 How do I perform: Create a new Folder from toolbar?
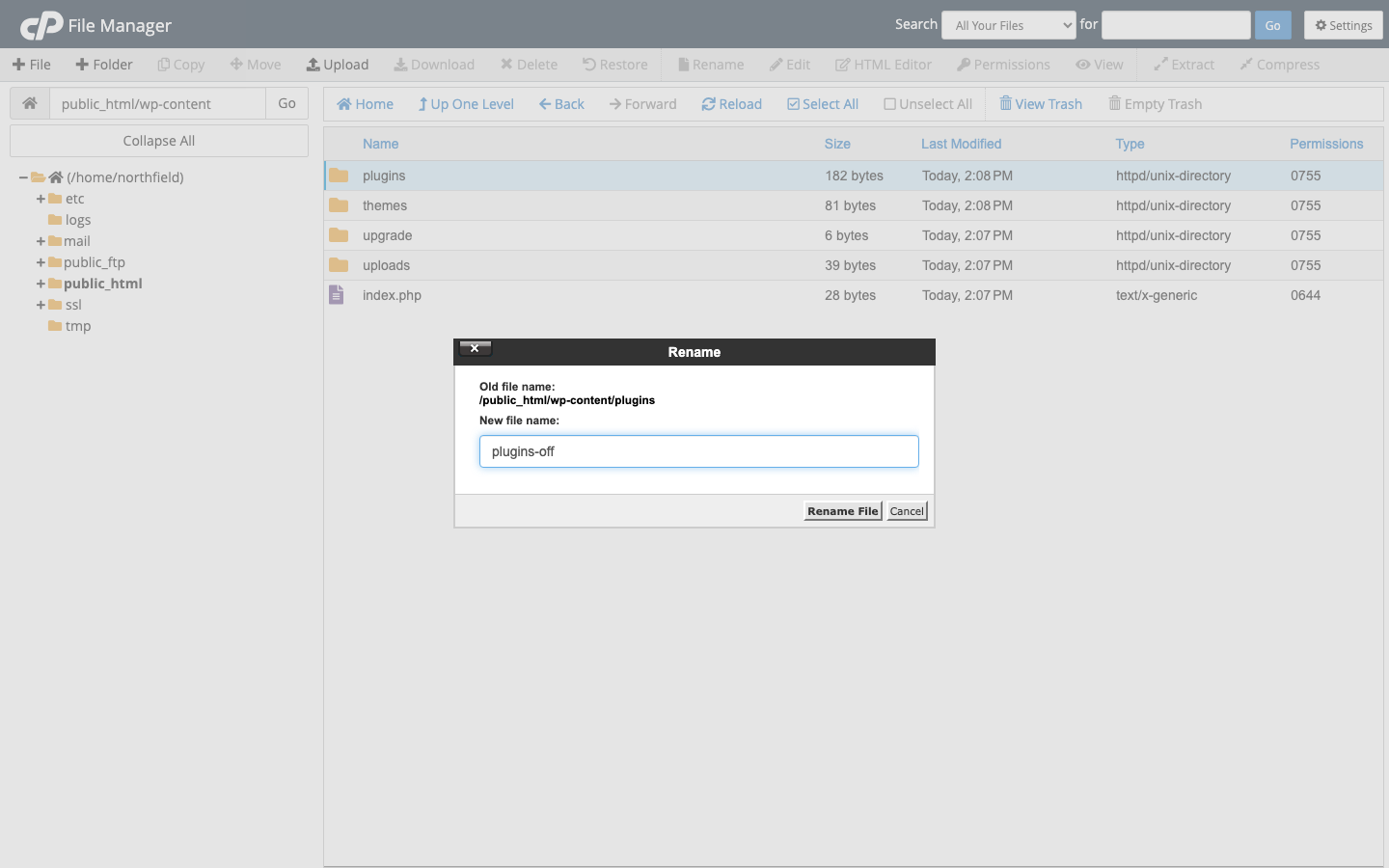(x=104, y=65)
